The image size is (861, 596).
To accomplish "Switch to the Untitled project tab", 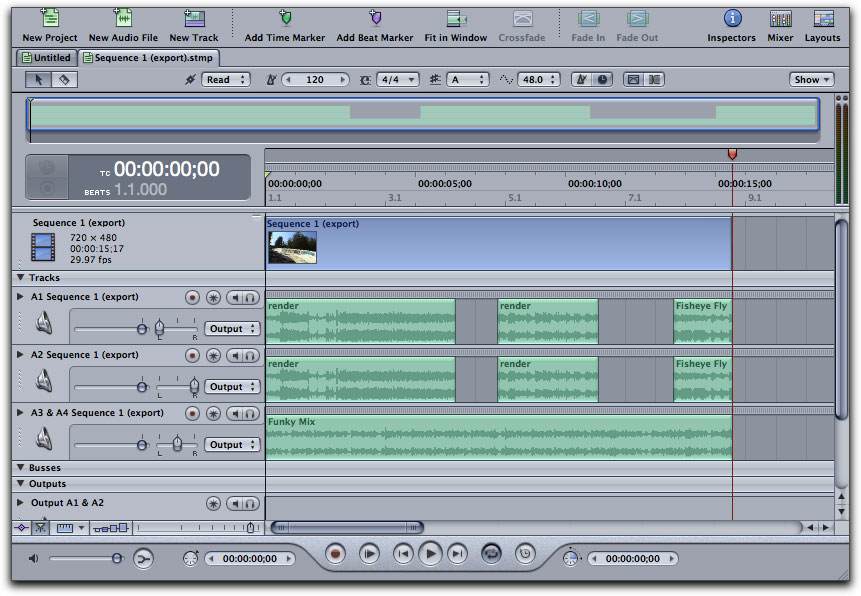I will [x=47, y=58].
